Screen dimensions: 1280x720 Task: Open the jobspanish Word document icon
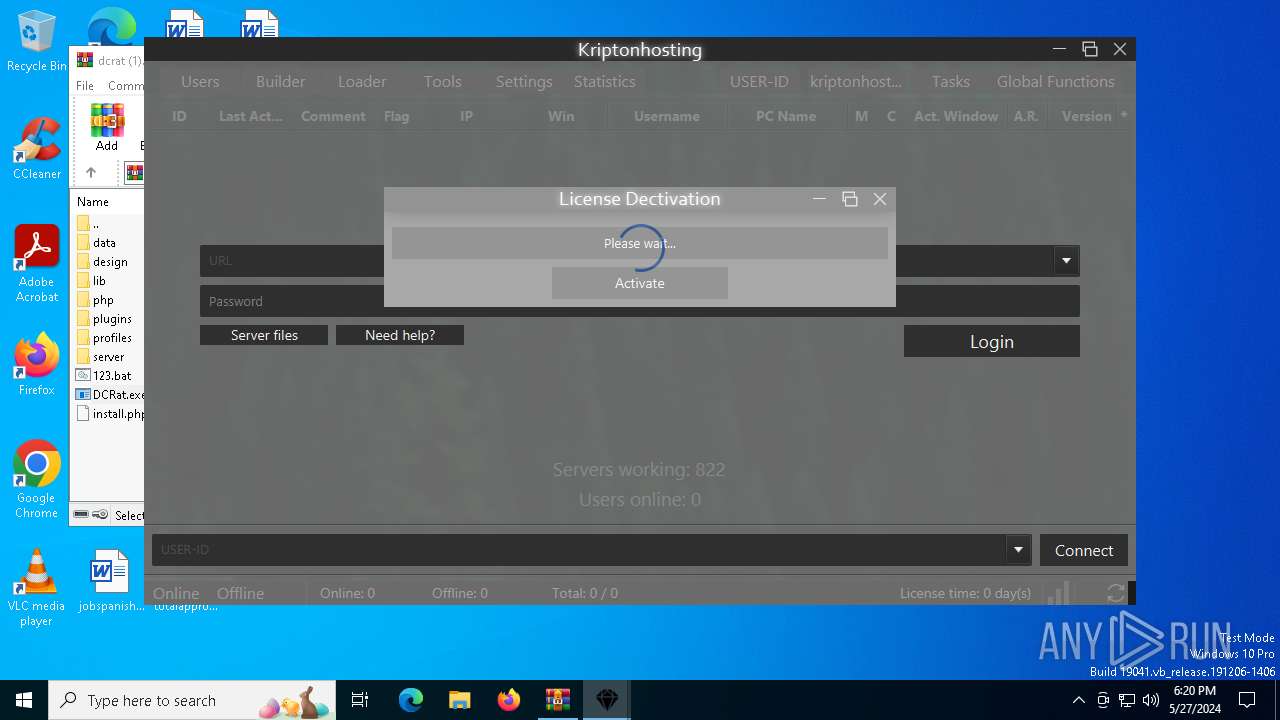coord(110,581)
